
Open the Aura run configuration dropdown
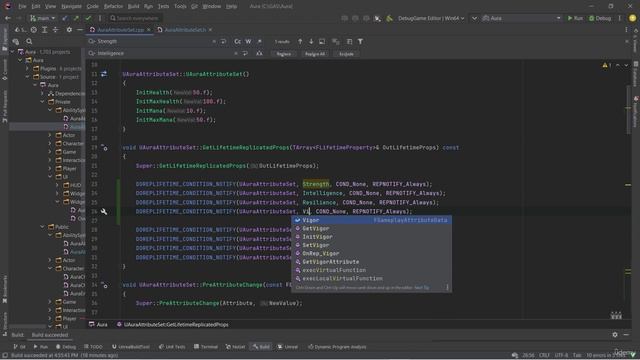tap(522, 18)
